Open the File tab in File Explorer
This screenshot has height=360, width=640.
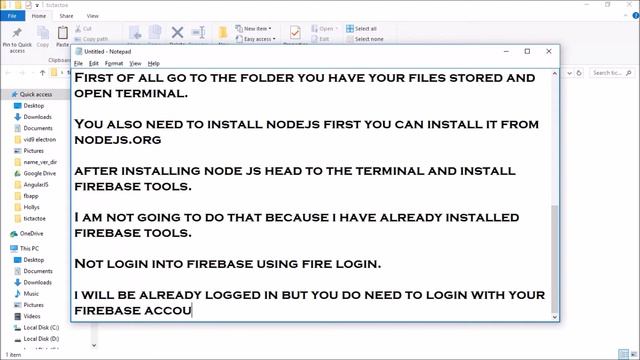[x=12, y=16]
